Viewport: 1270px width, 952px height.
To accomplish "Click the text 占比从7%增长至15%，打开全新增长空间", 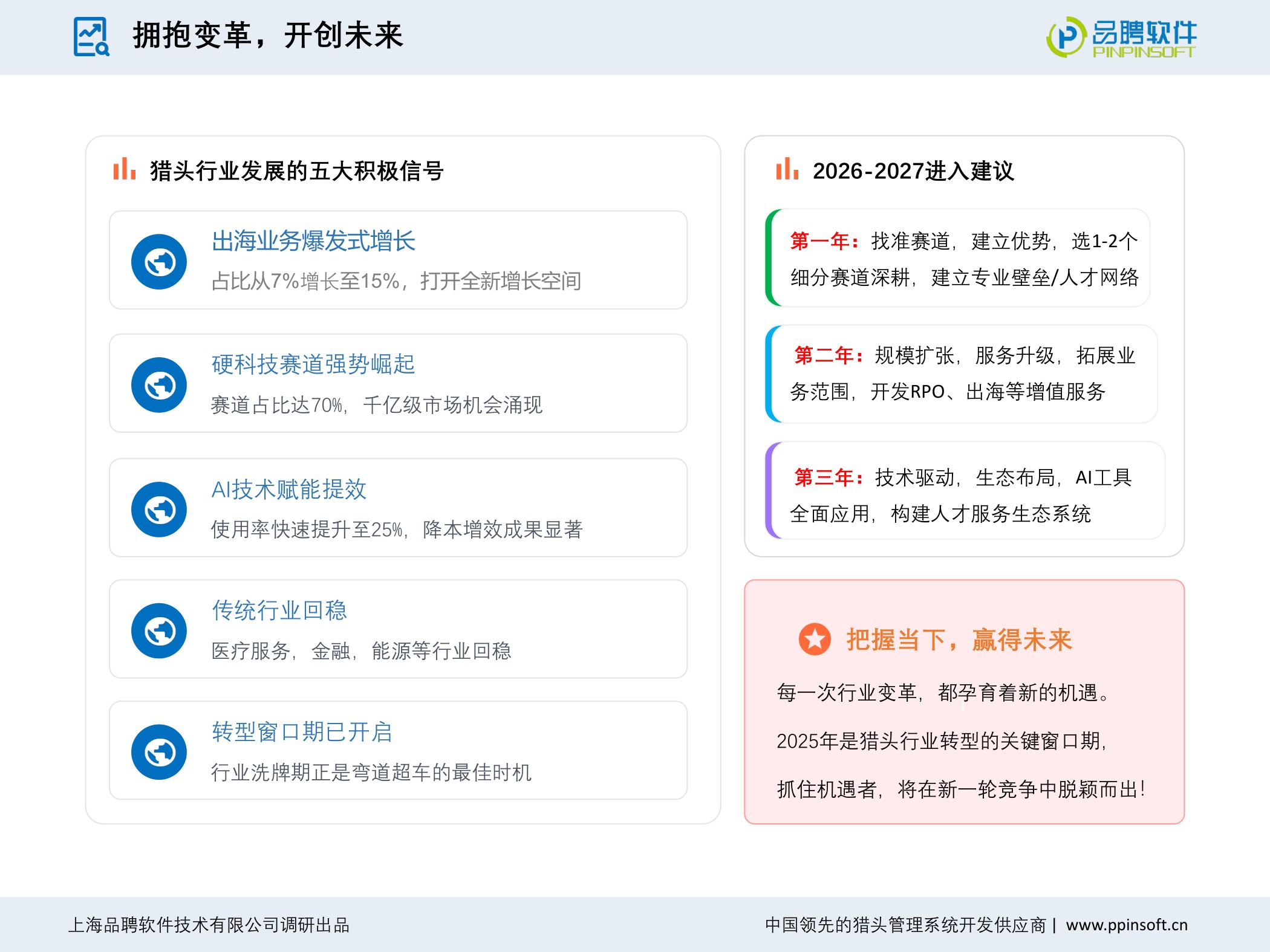I will (396, 281).
